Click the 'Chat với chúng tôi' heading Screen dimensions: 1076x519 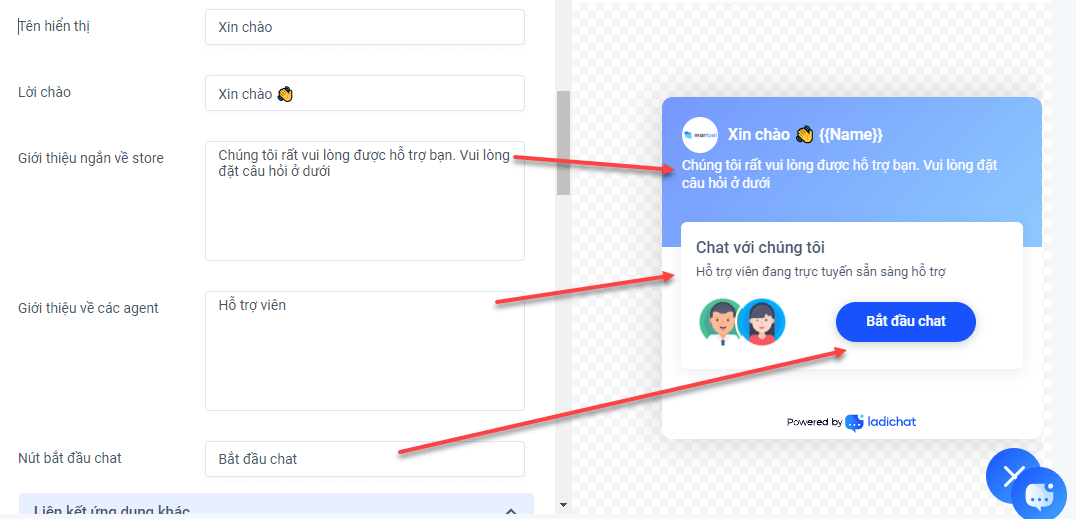(760, 247)
